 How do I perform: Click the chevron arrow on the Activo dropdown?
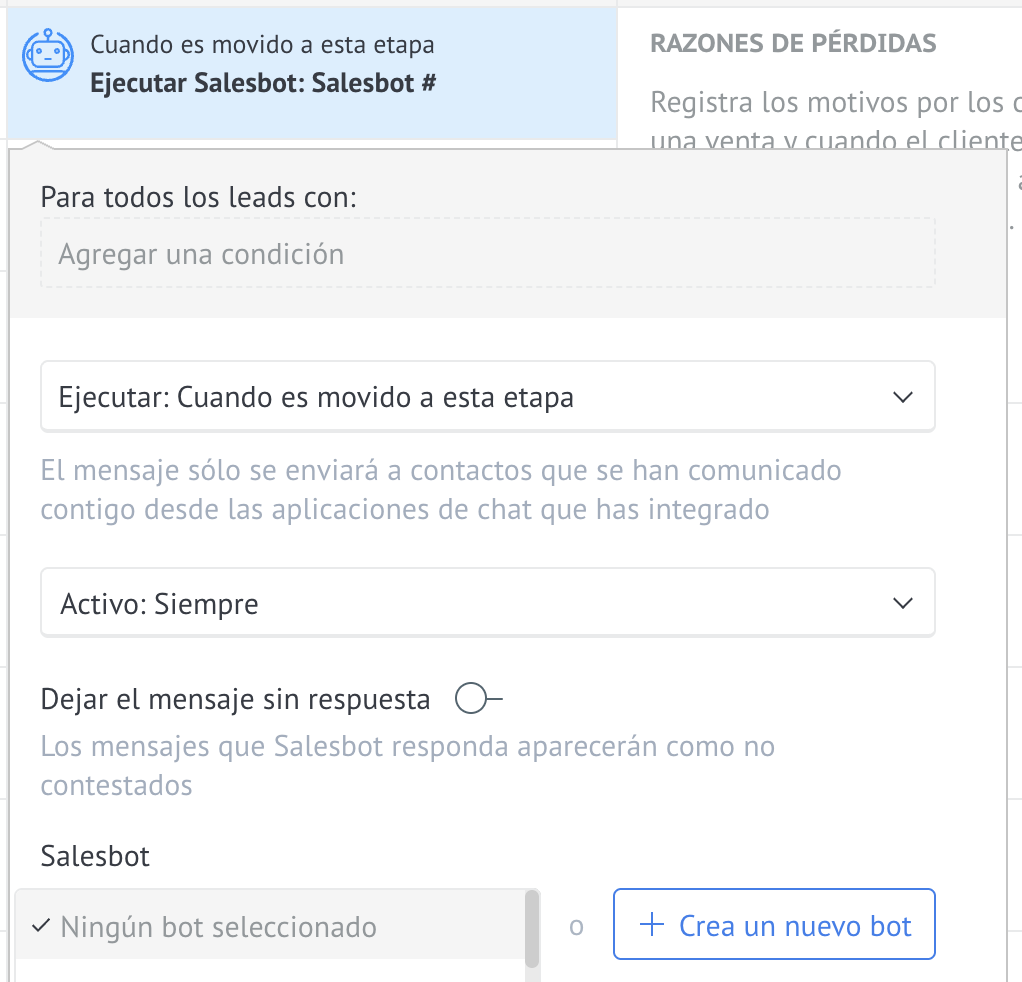click(902, 603)
